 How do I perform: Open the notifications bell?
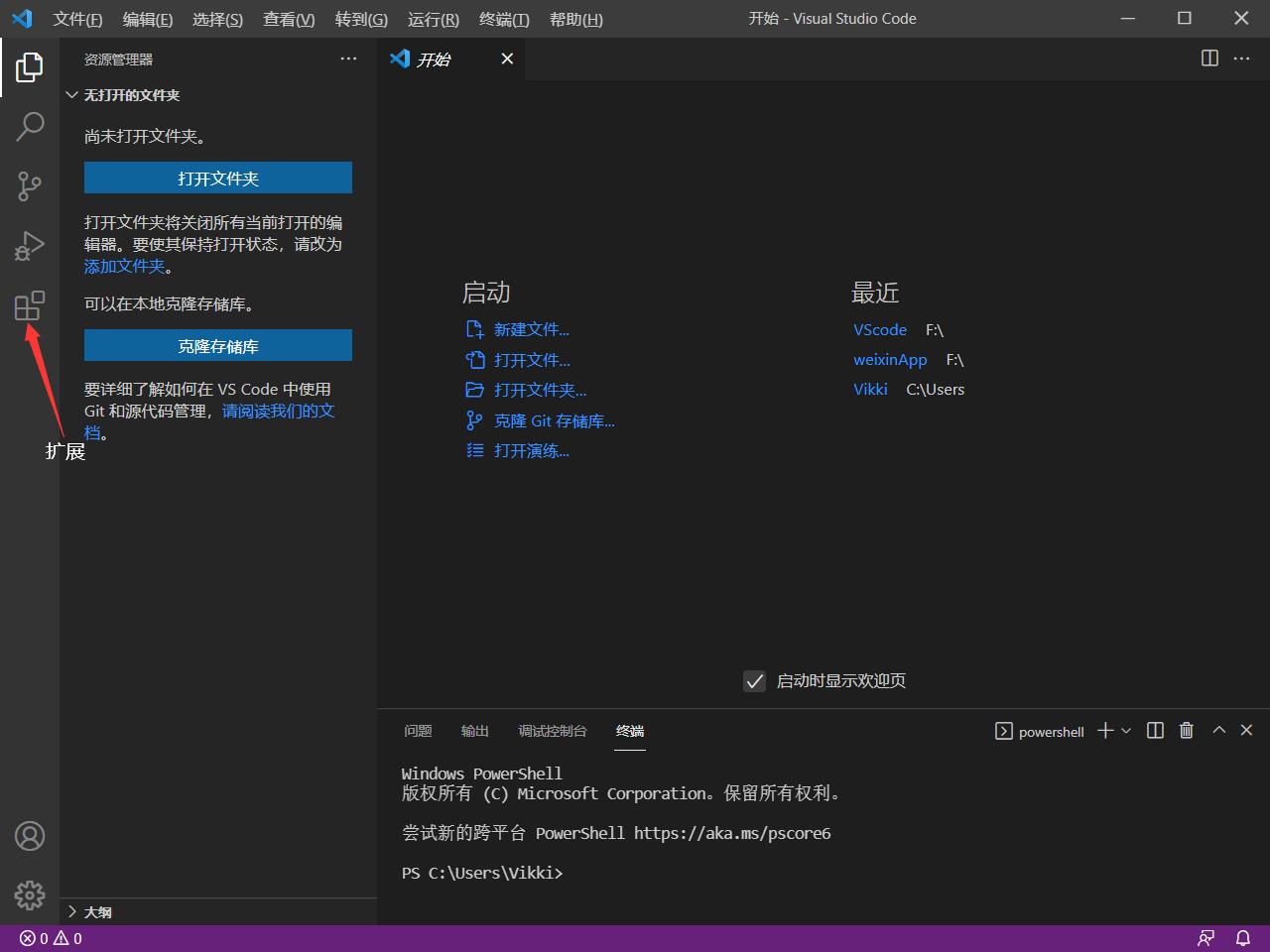[x=1242, y=937]
